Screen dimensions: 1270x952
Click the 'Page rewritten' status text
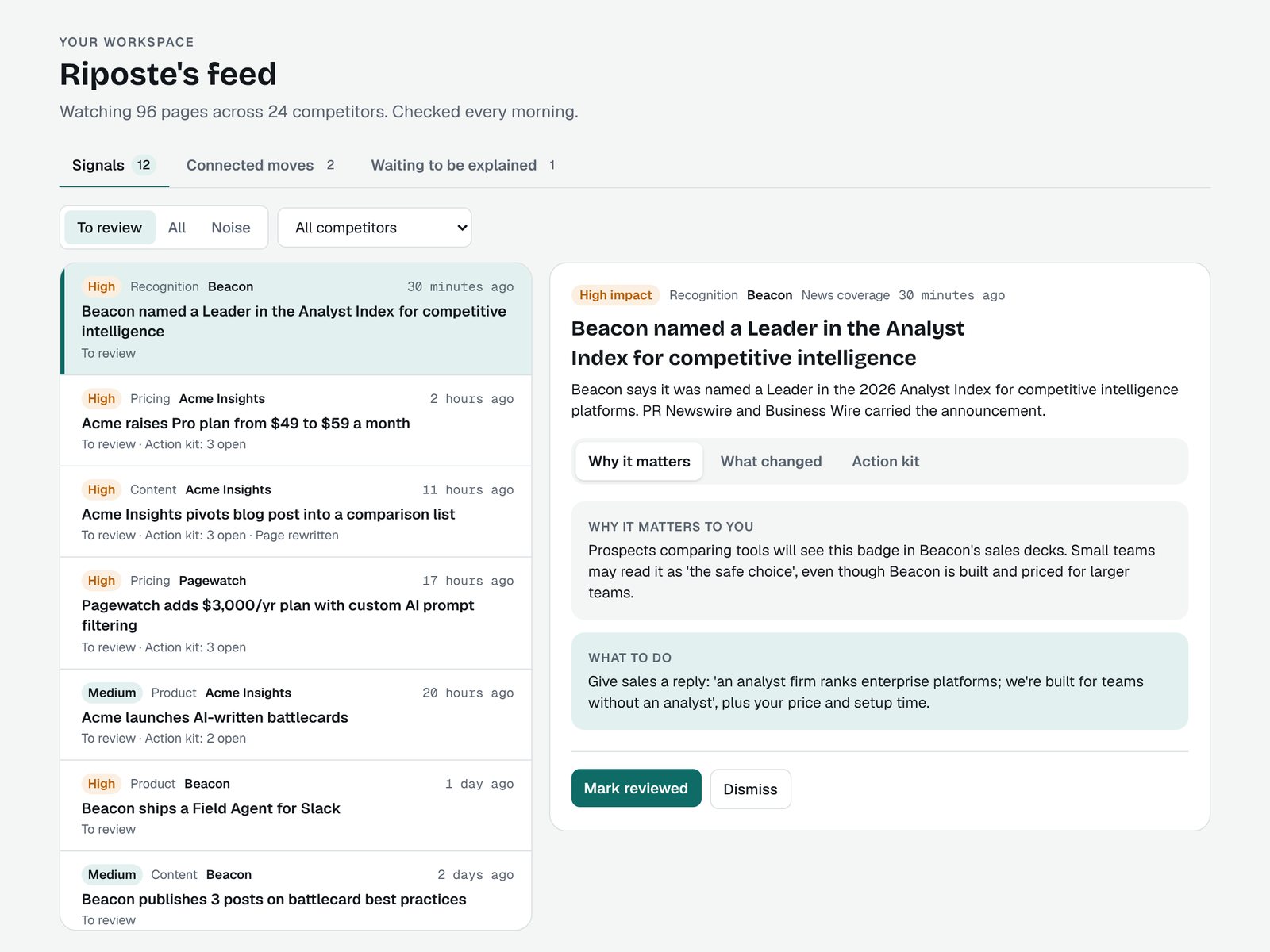297,535
